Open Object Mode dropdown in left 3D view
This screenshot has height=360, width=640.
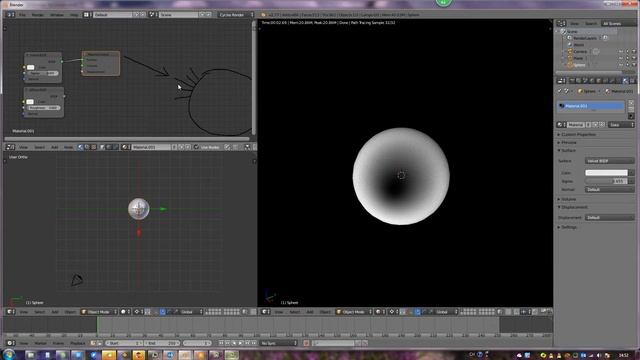99,312
